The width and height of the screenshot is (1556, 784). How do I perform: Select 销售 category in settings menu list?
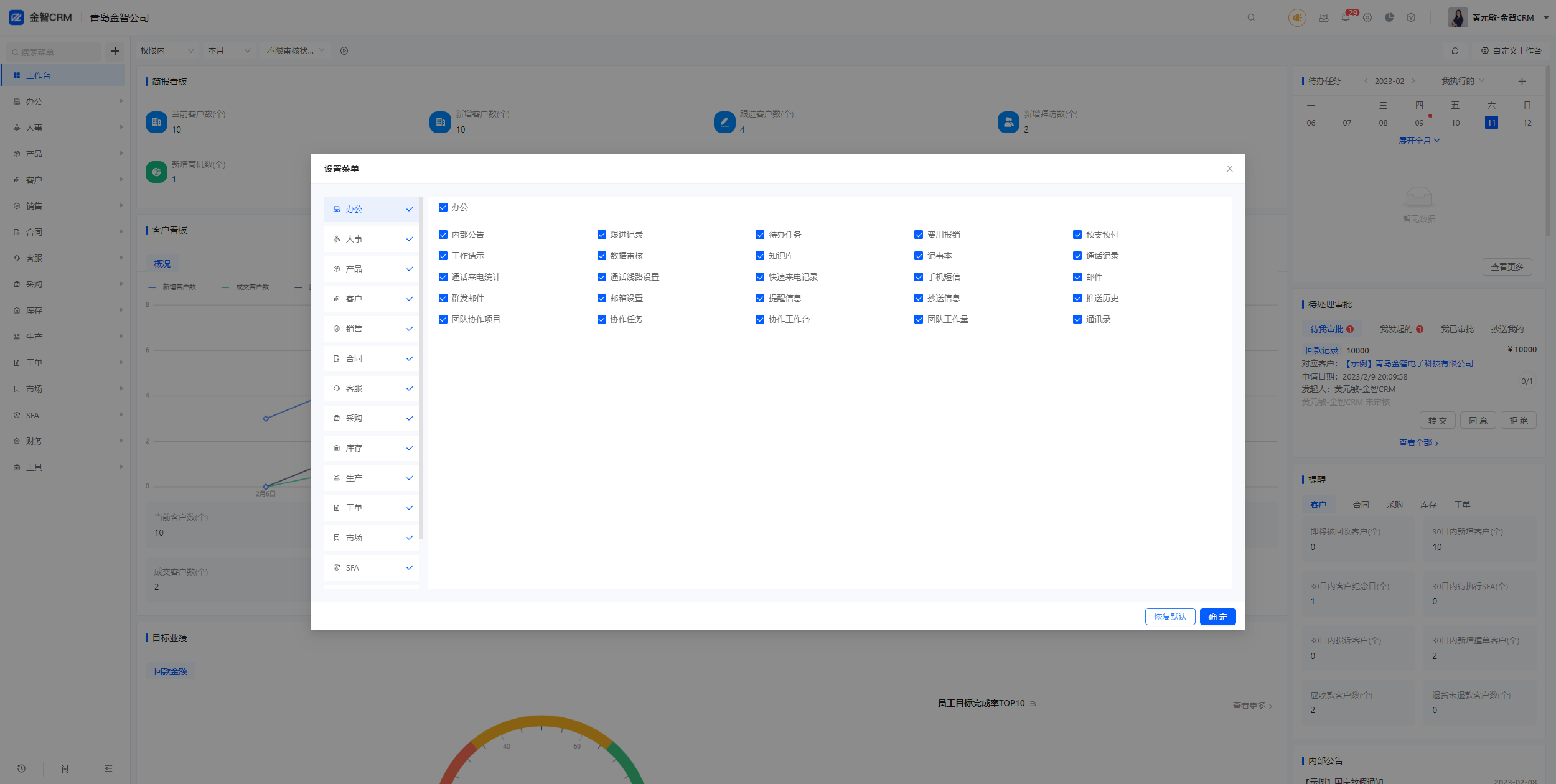click(372, 329)
